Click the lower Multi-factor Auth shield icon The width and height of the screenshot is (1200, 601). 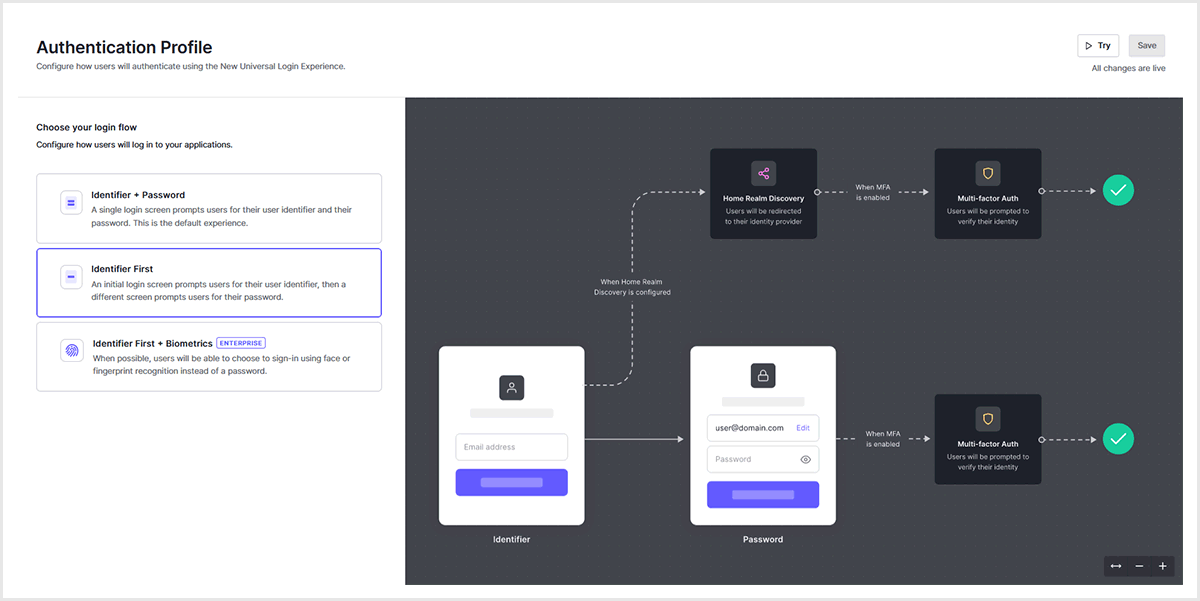pos(987,419)
